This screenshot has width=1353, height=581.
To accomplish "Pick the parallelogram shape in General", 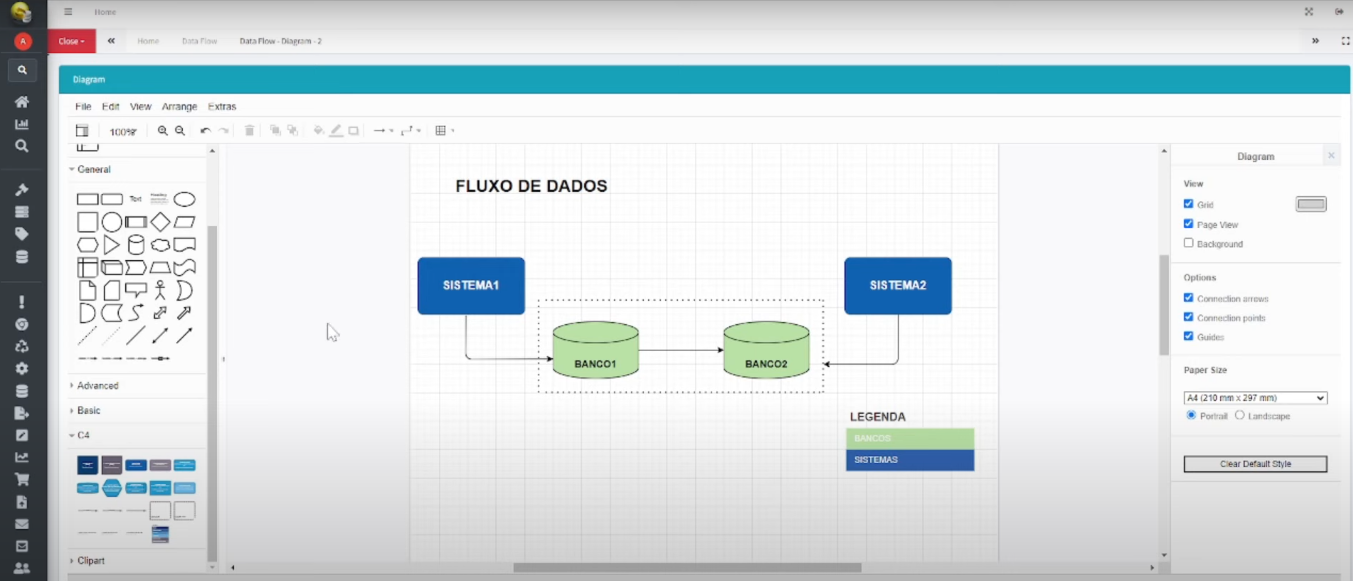I will click(x=184, y=222).
